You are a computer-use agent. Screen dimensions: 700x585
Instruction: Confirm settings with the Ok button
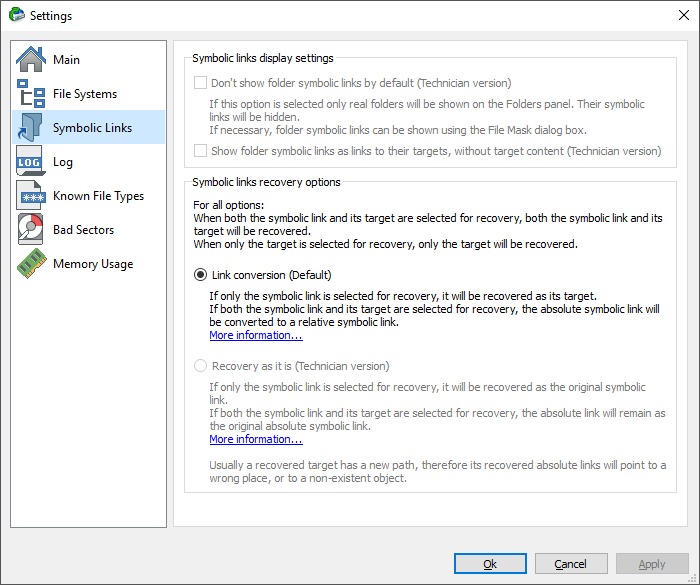tap(490, 564)
